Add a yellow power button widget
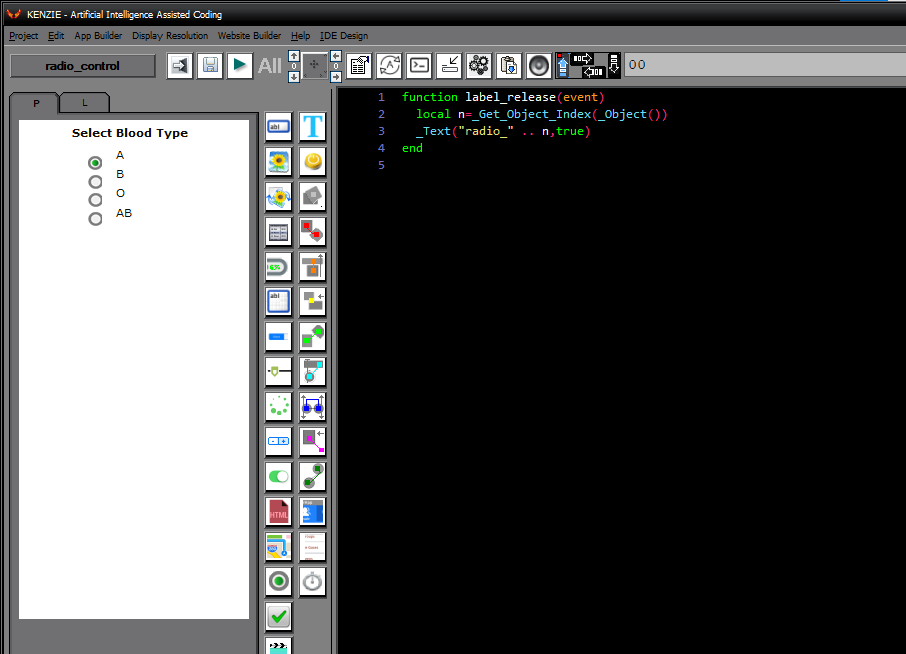The height and width of the screenshot is (654, 906). [x=313, y=162]
